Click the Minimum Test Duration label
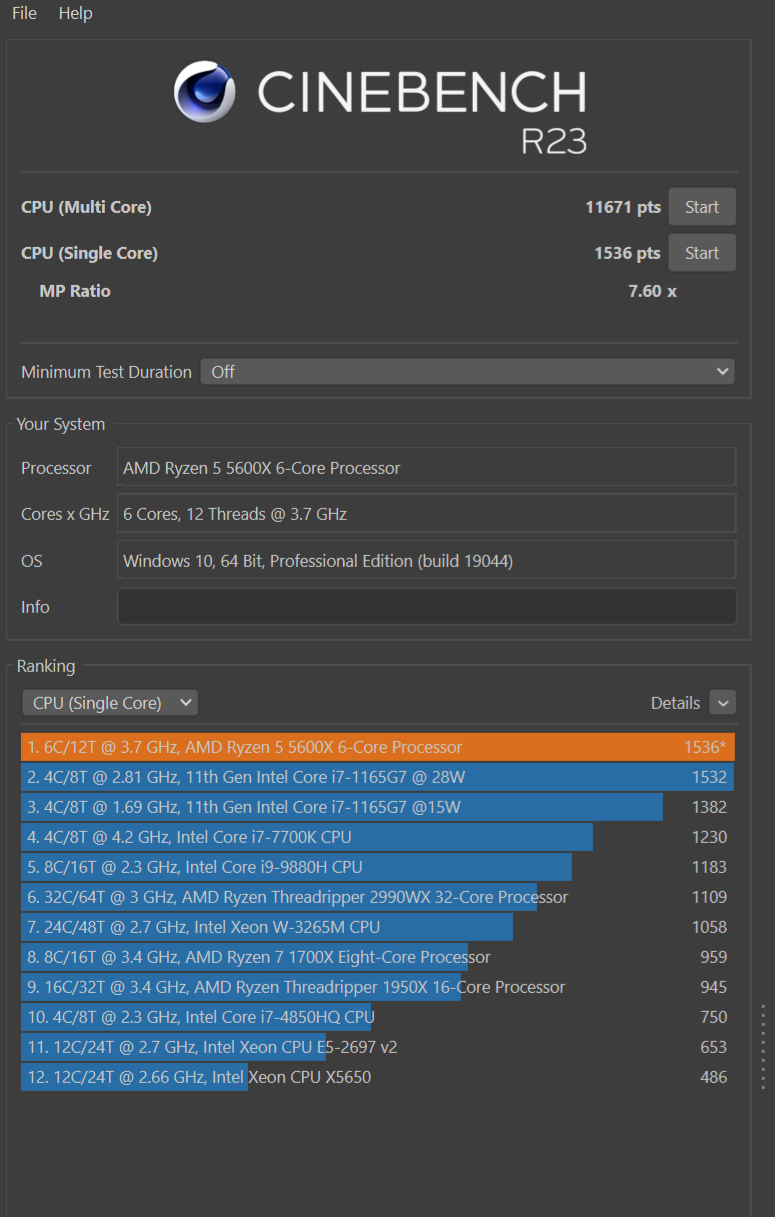The image size is (775, 1217). [106, 372]
